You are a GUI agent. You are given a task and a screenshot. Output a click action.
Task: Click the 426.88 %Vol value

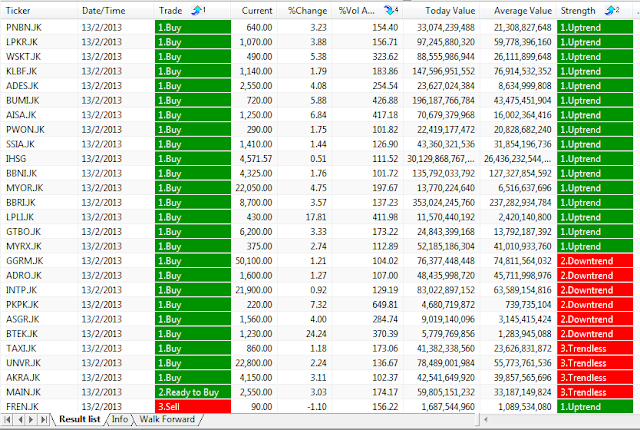(385, 100)
